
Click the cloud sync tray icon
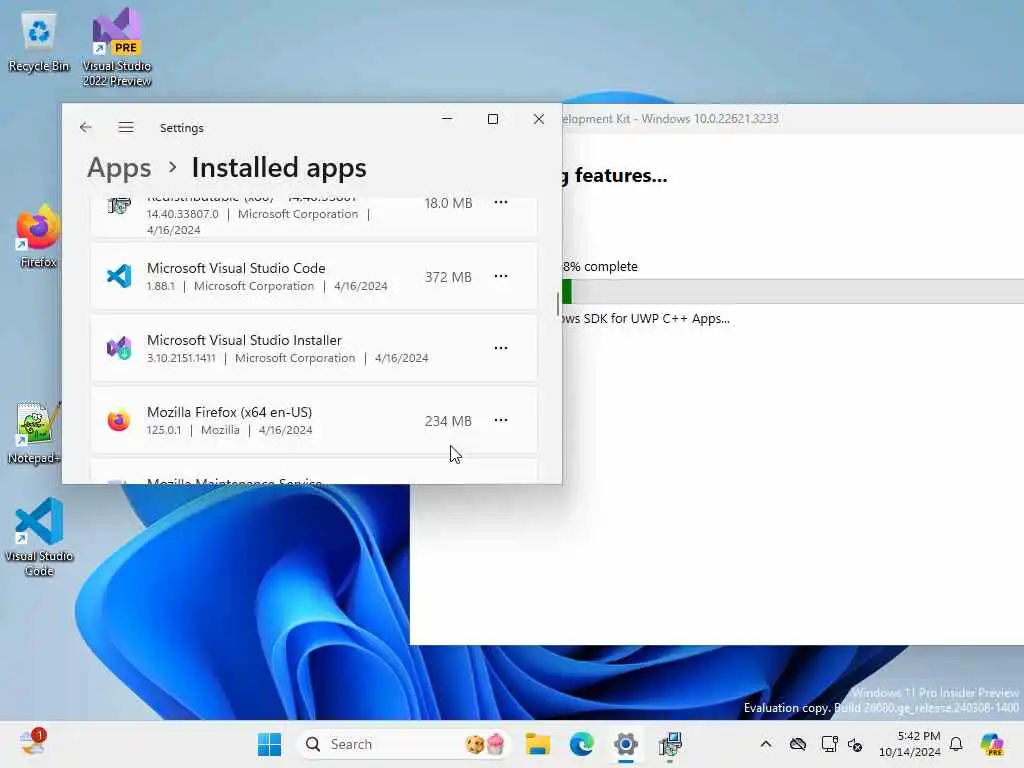click(797, 744)
